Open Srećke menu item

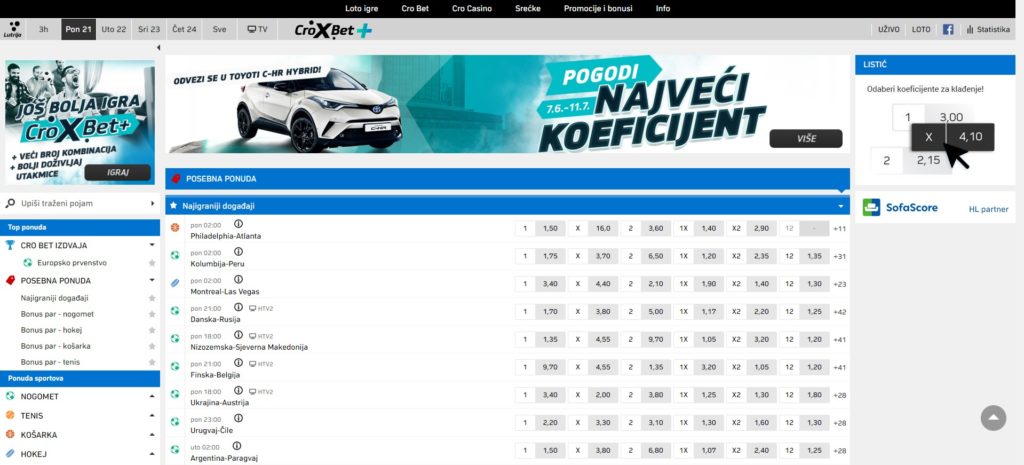[528, 8]
